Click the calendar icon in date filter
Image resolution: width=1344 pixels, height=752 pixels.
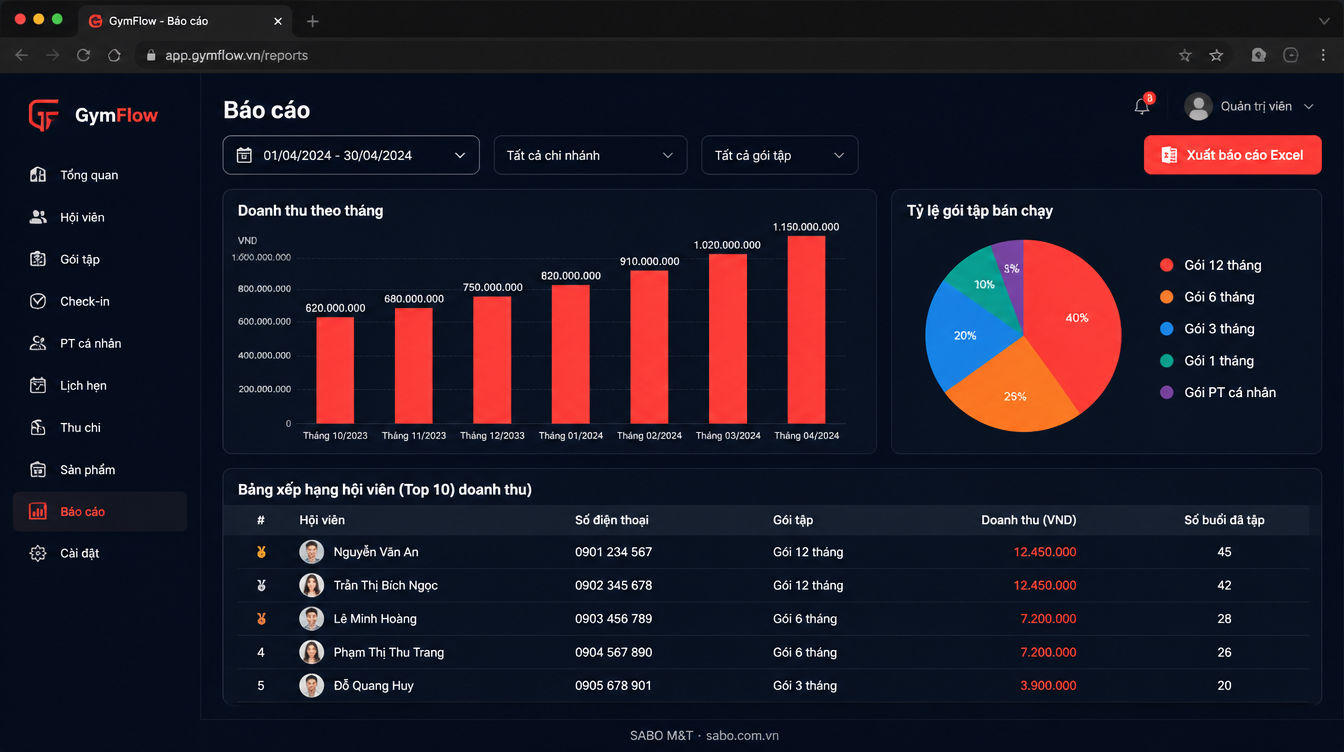coord(244,155)
